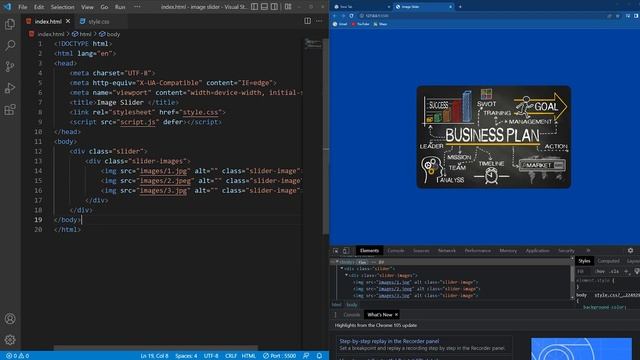Toggle the :hov element state button

(x=600, y=271)
